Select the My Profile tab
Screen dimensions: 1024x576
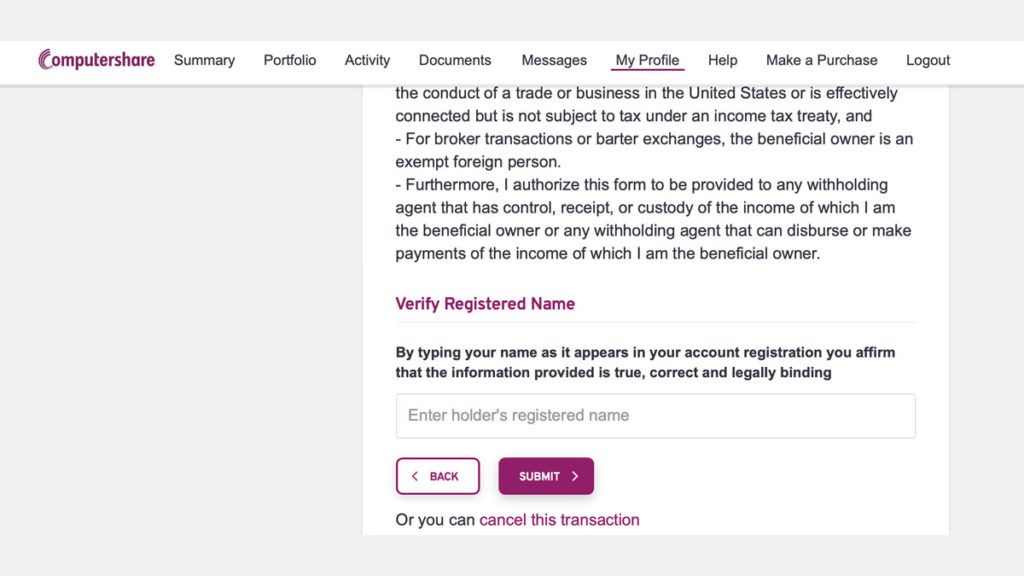[x=647, y=60]
